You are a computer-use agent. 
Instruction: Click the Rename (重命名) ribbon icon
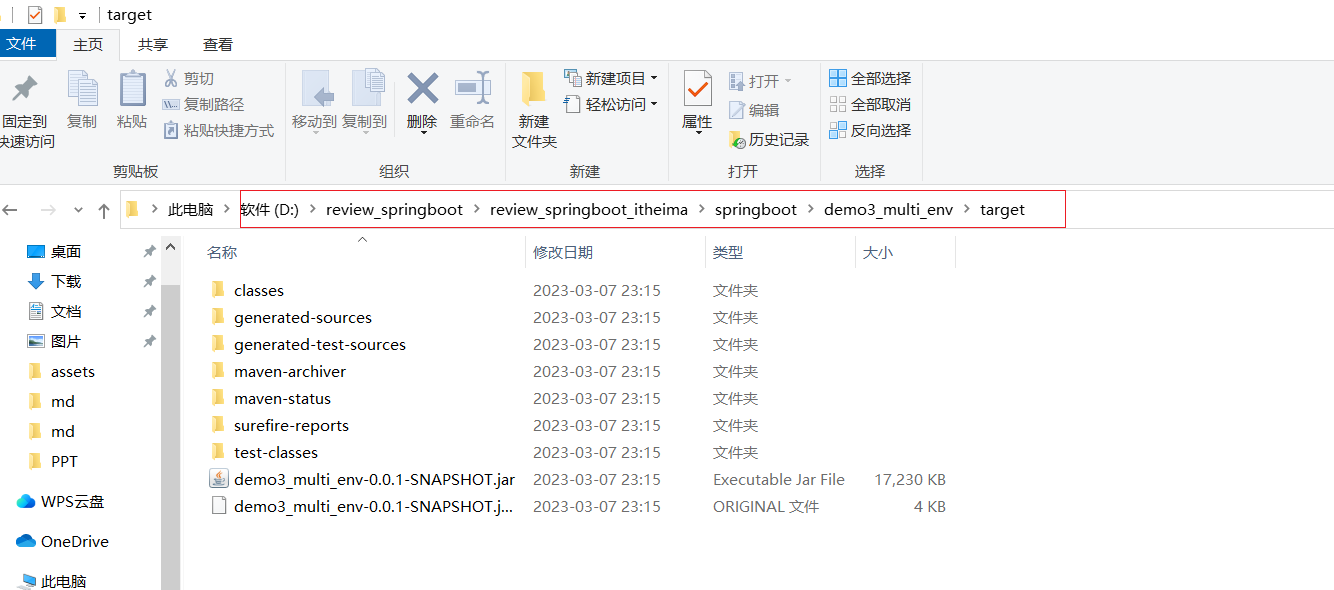(x=472, y=89)
